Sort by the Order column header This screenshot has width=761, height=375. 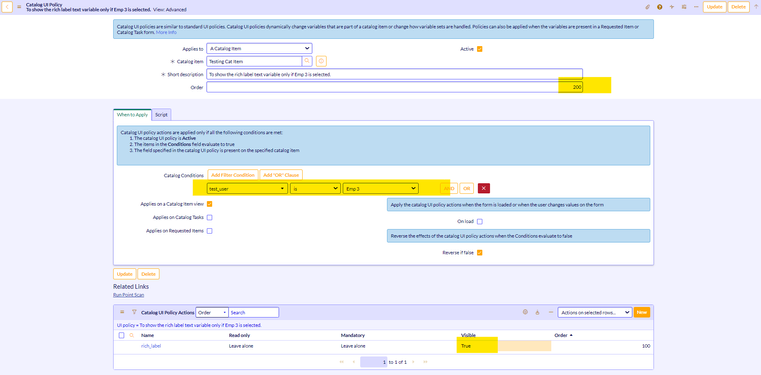click(x=562, y=335)
